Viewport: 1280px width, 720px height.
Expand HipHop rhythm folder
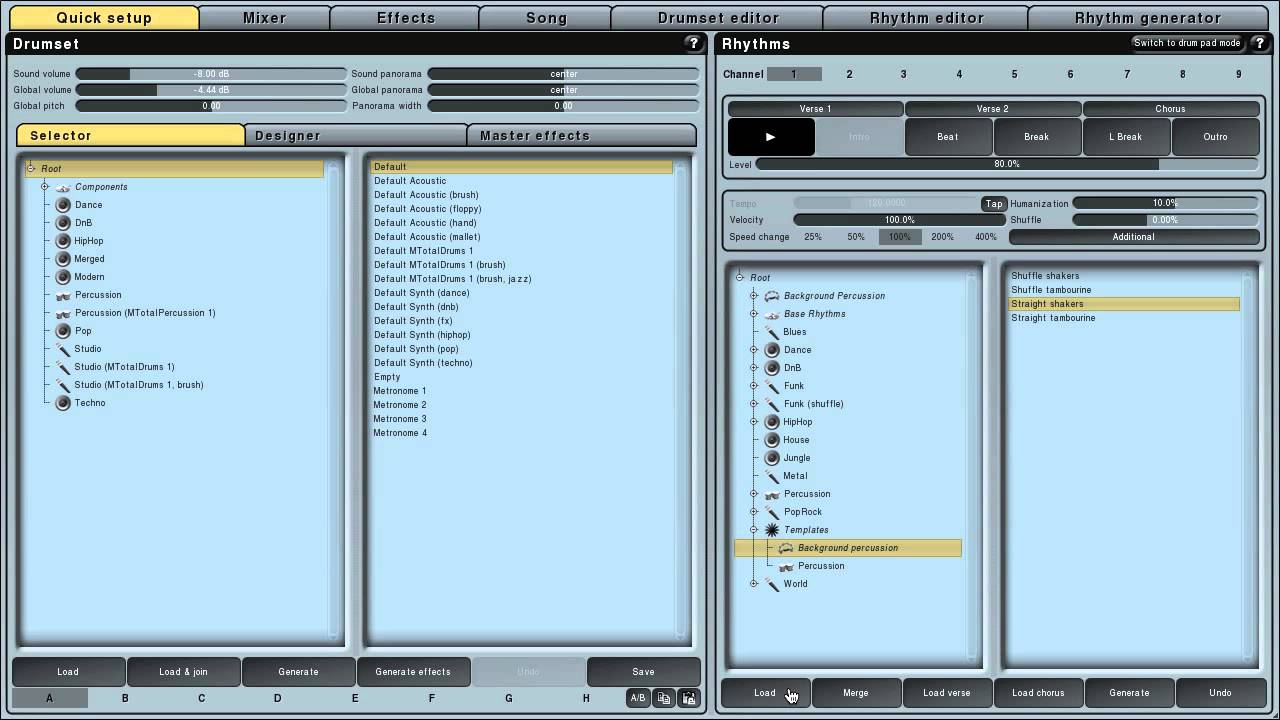click(754, 422)
